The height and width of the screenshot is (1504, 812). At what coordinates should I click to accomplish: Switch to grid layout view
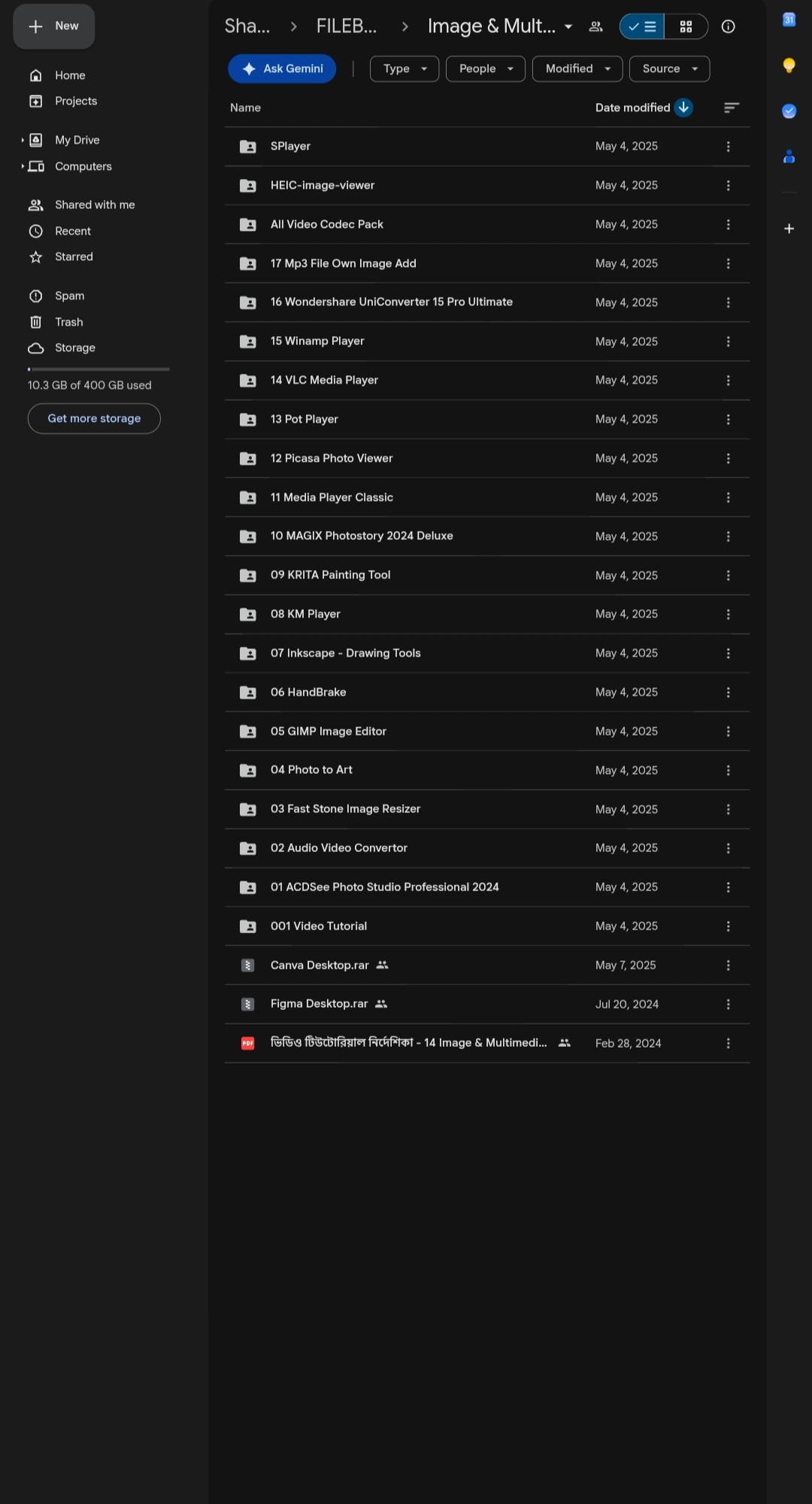pyautogui.click(x=686, y=26)
